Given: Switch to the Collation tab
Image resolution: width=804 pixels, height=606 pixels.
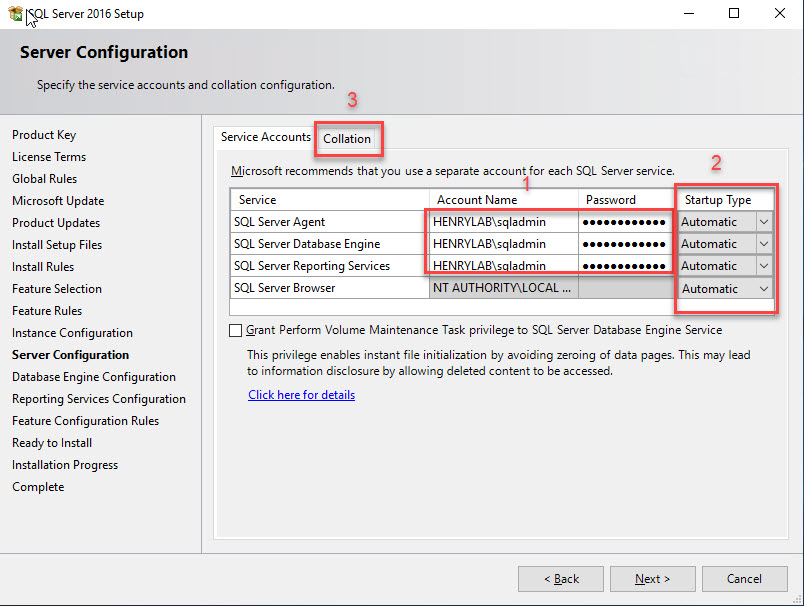Looking at the screenshot, I should click(348, 139).
